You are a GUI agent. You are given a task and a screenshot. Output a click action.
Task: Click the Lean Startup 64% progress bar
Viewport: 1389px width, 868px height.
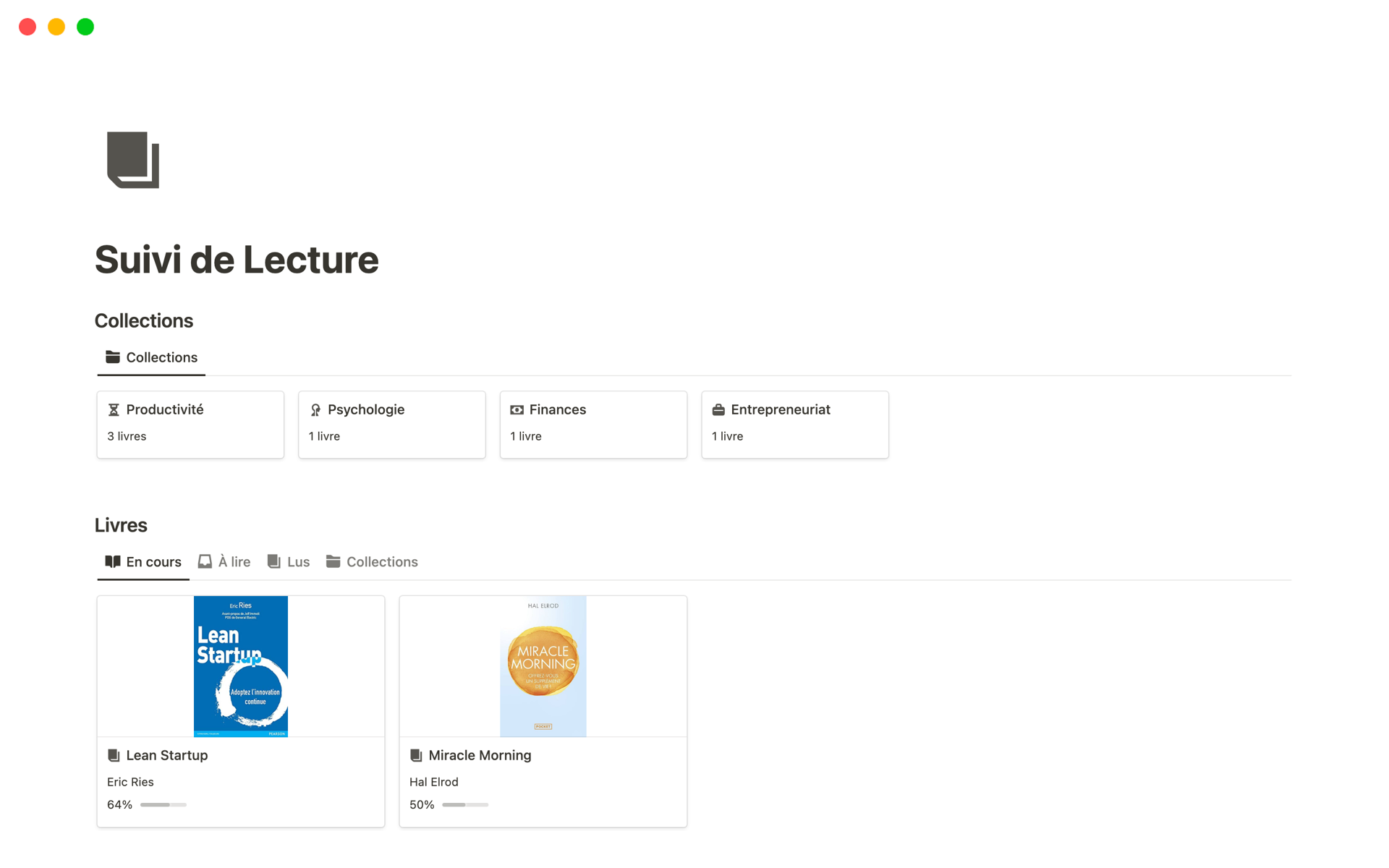(x=163, y=805)
